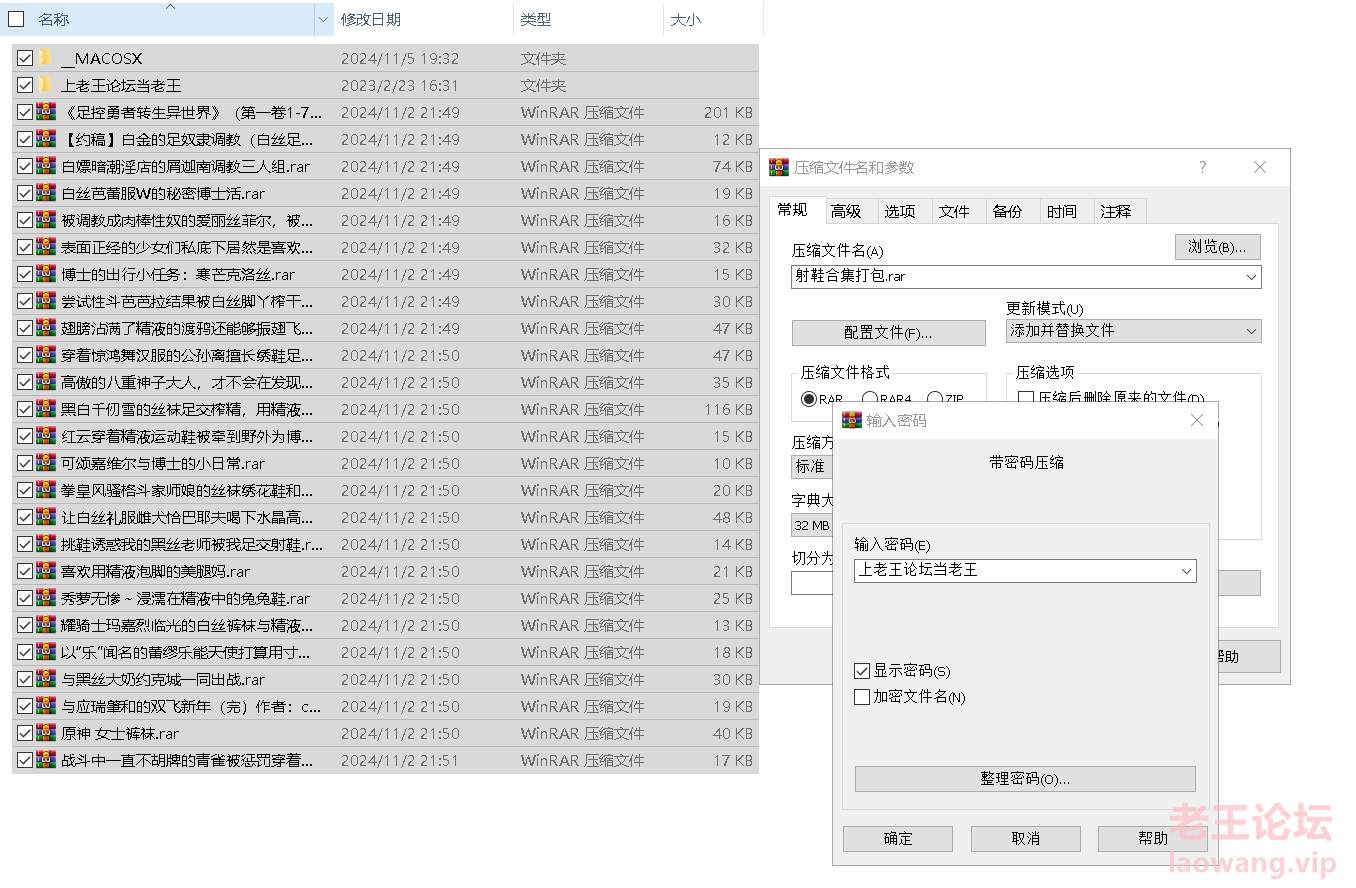
Task: Enable the 加密文件名 checkbox
Action: [862, 697]
